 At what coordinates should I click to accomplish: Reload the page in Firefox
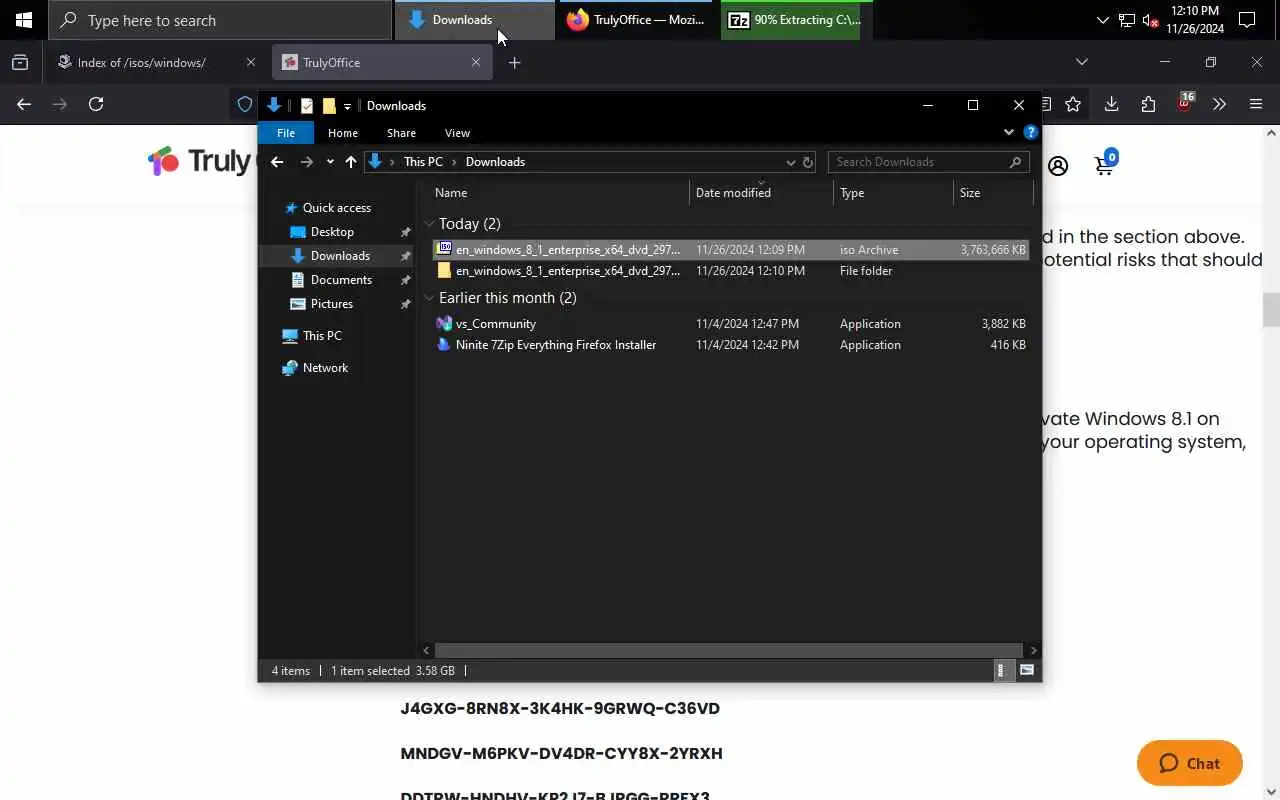pyautogui.click(x=96, y=104)
